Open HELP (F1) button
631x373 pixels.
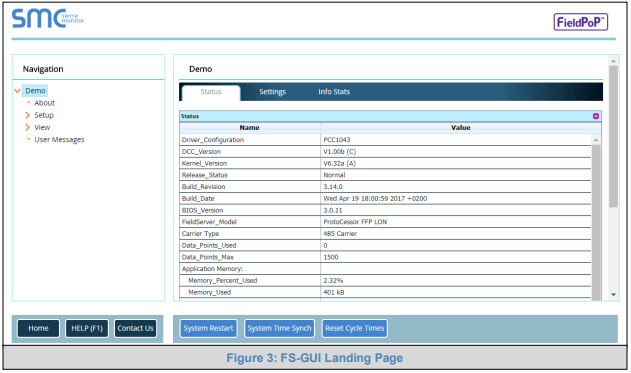(87, 328)
